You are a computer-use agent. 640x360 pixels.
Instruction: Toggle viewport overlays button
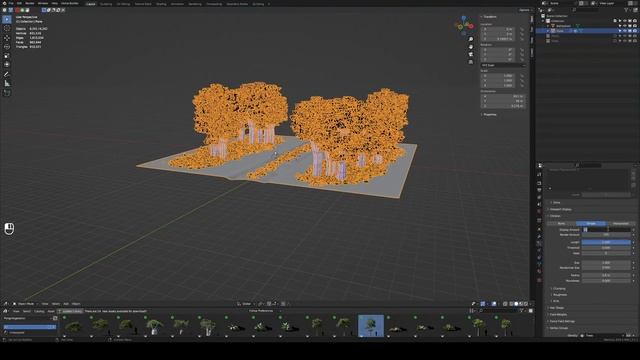(x=494, y=304)
